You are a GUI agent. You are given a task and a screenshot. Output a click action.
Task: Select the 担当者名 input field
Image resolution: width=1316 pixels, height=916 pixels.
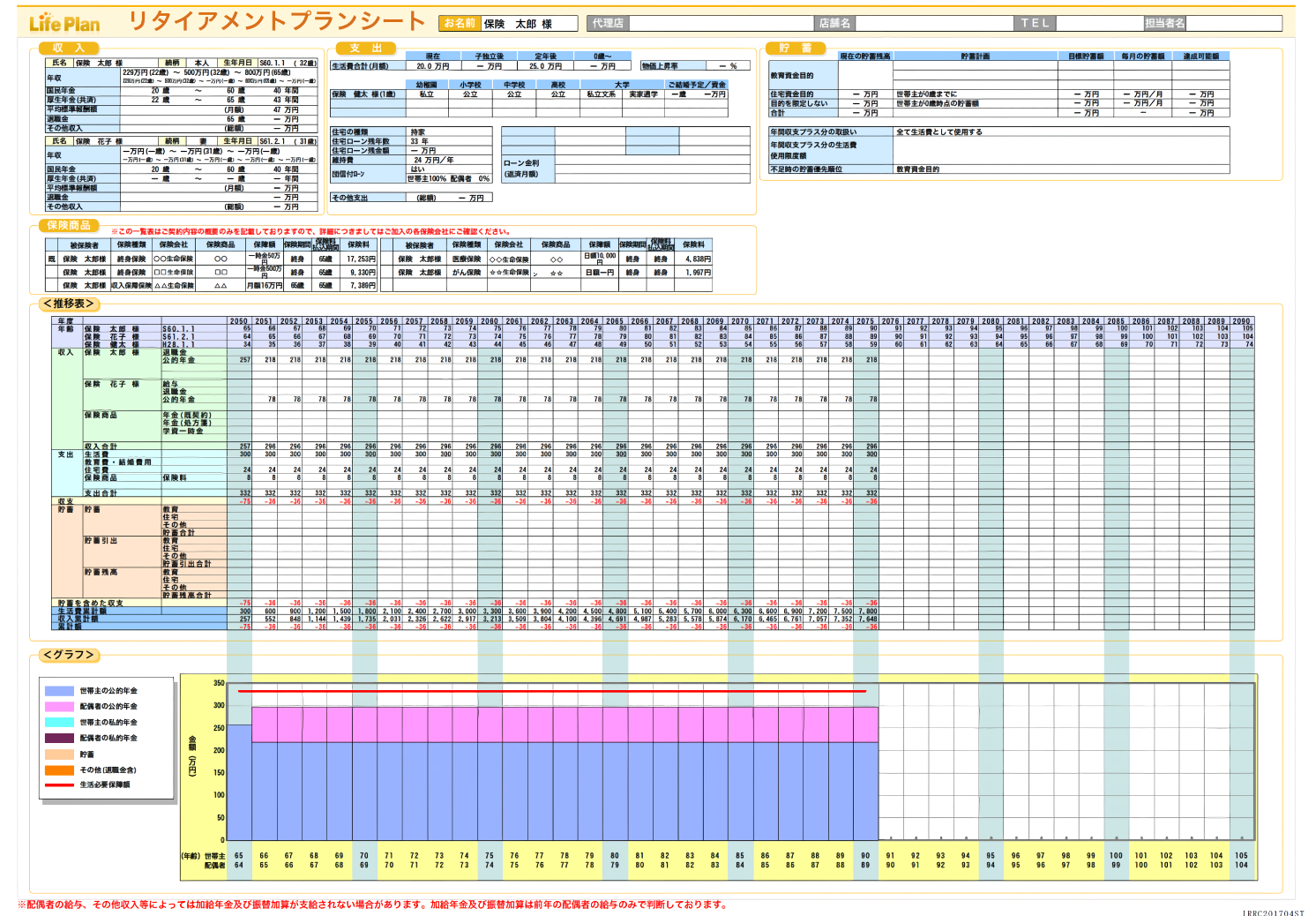point(1233,24)
